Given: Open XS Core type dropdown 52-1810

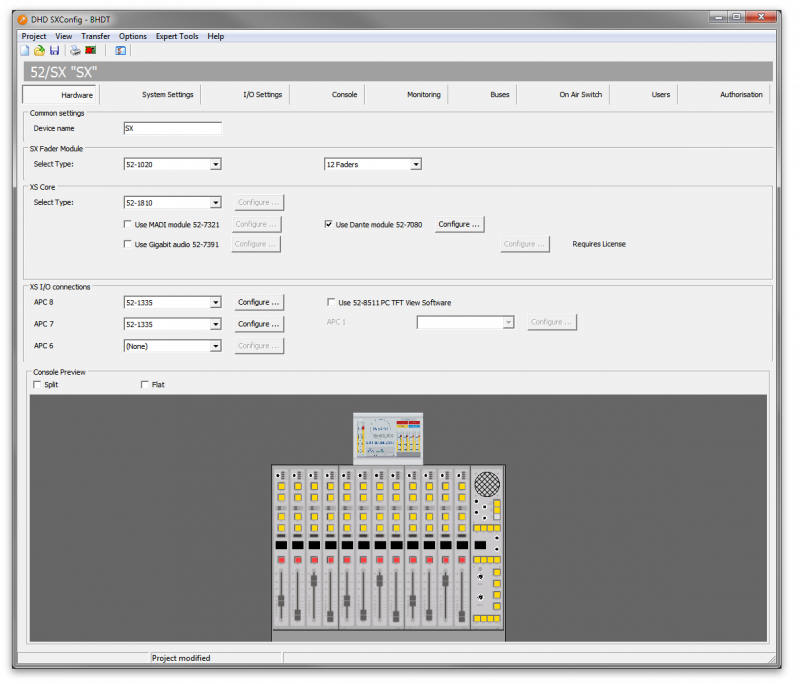Looking at the screenshot, I should point(172,202).
